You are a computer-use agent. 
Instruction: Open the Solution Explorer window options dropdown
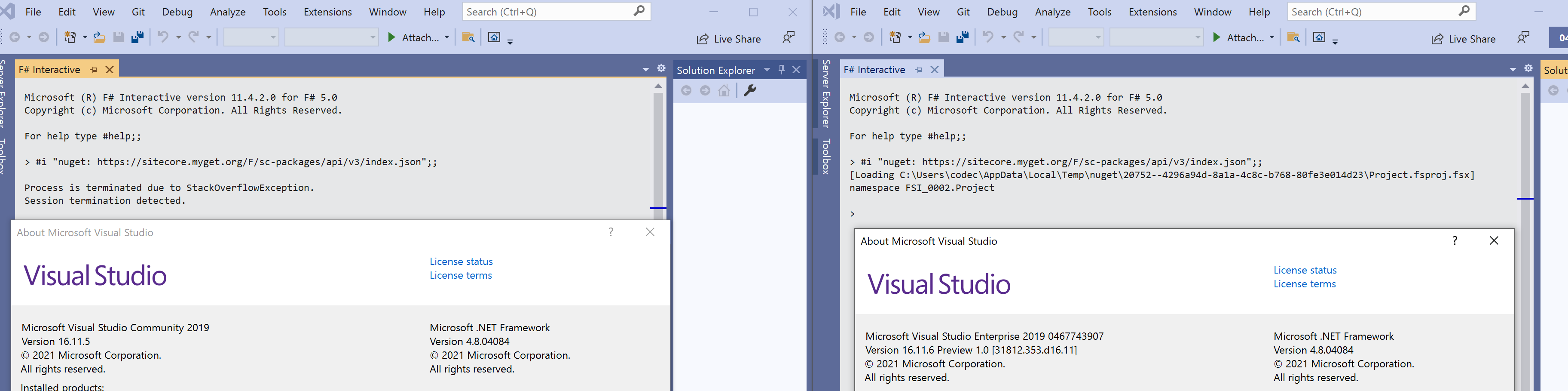(x=767, y=69)
